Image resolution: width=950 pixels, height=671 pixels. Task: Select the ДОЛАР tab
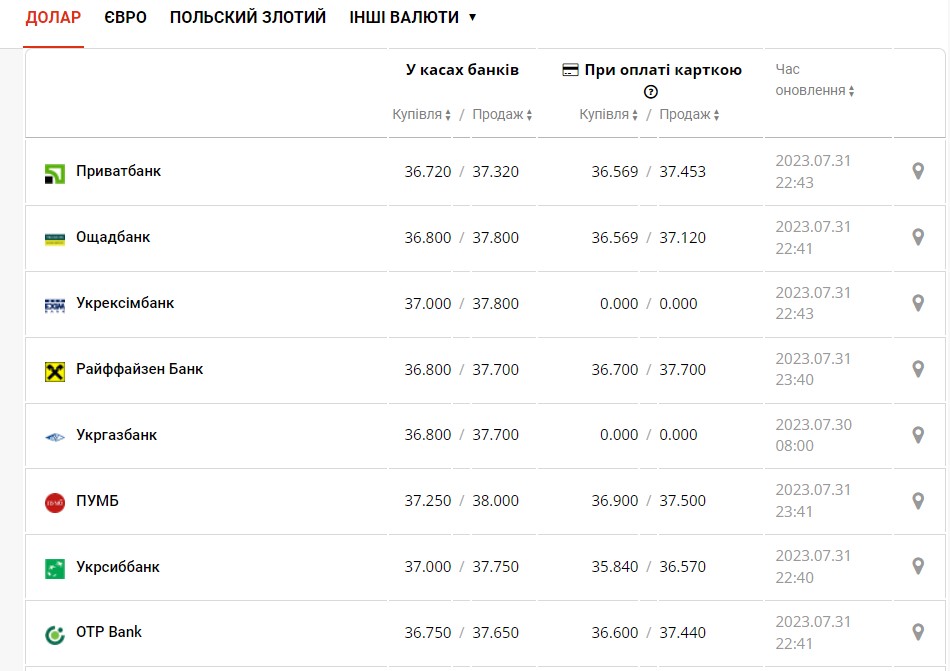click(53, 17)
